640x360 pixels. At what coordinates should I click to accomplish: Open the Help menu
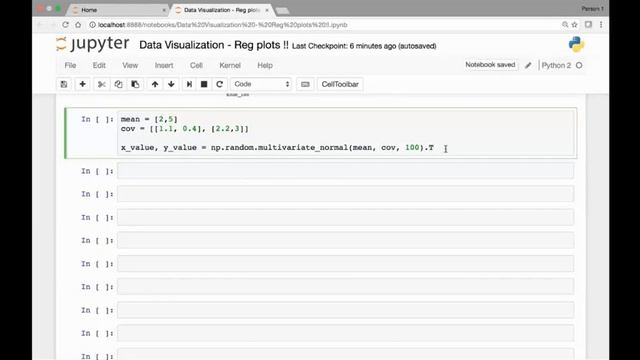pos(265,65)
